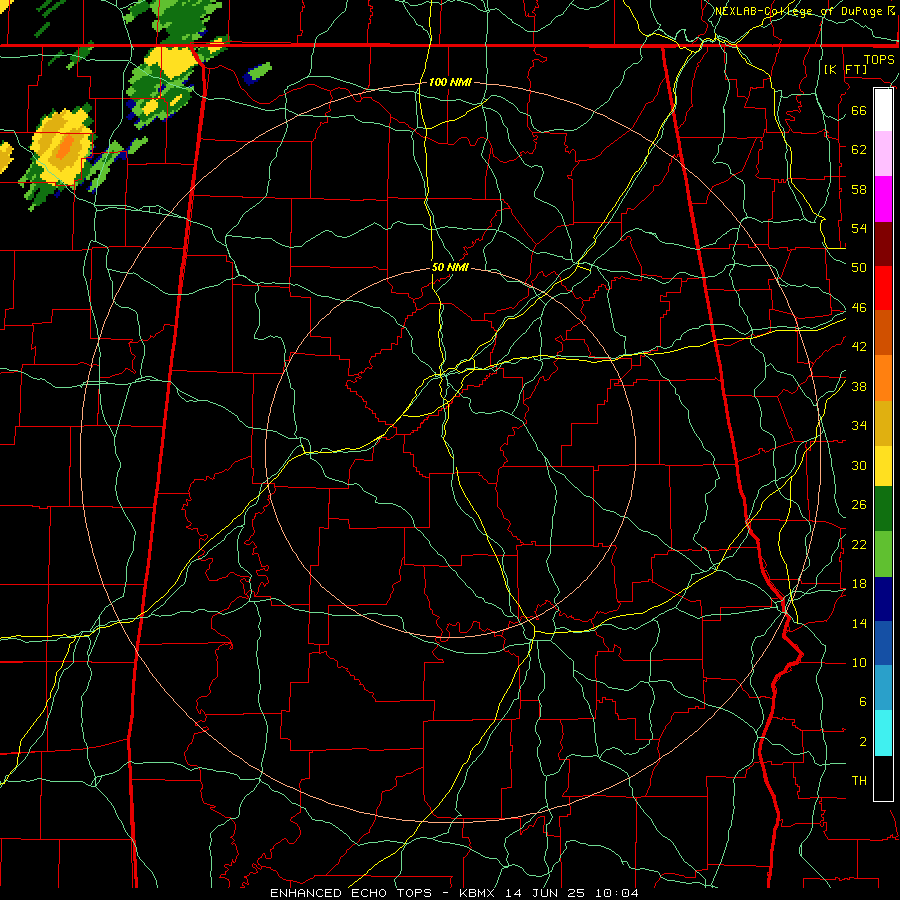Click the '22' legend value
This screenshot has width=900, height=900.
point(859,544)
